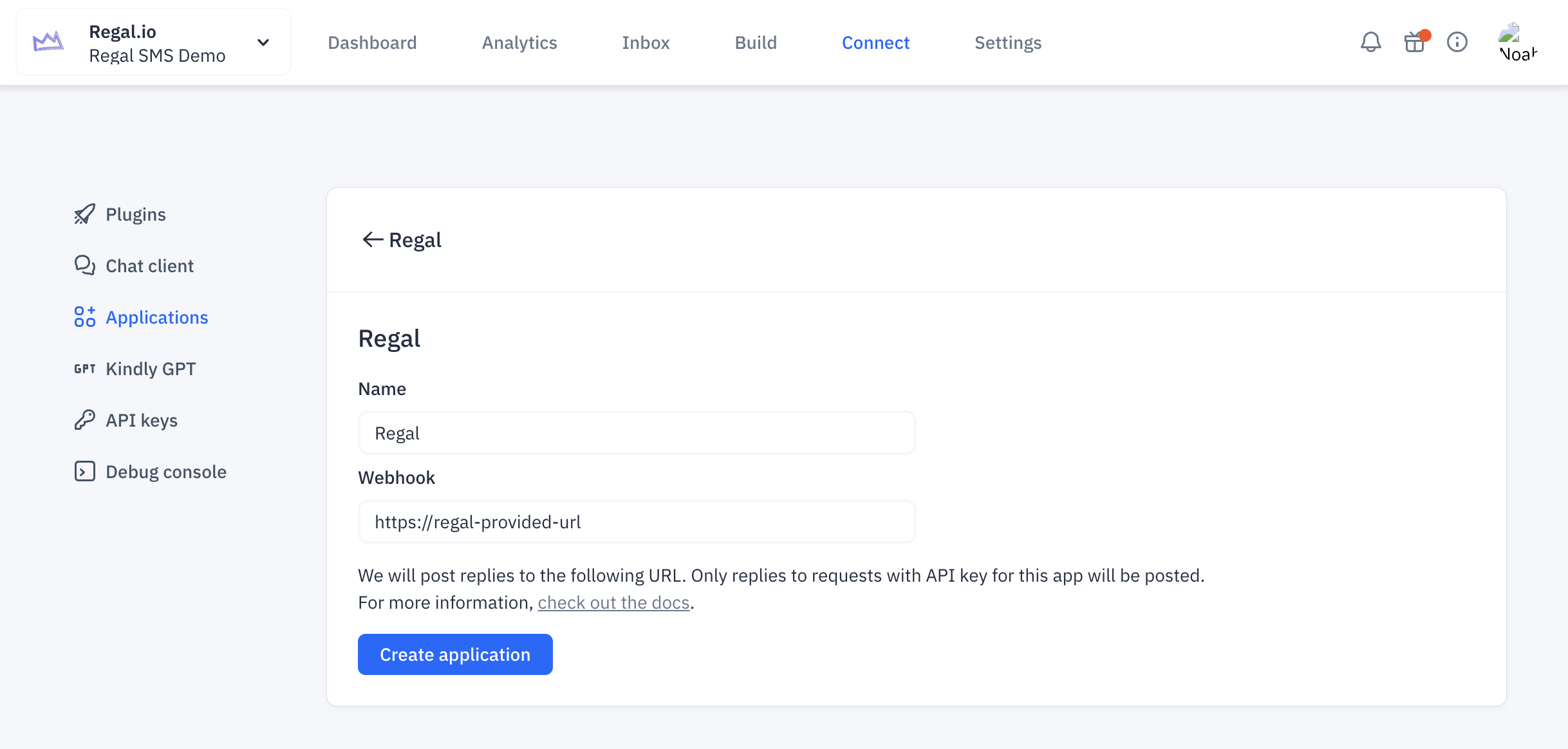Image resolution: width=1568 pixels, height=749 pixels.
Task: Open the Build tab
Action: [756, 42]
